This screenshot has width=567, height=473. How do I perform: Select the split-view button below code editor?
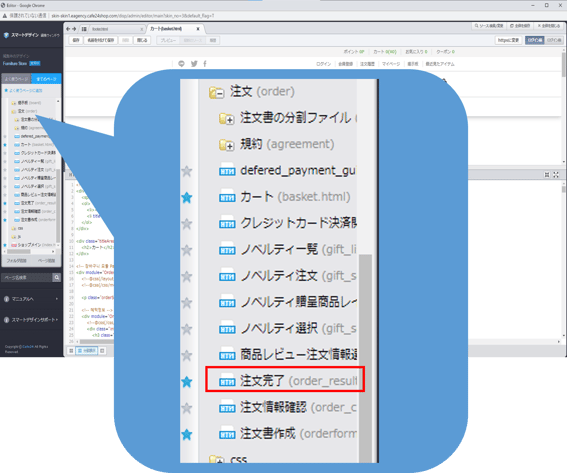pos(87,351)
